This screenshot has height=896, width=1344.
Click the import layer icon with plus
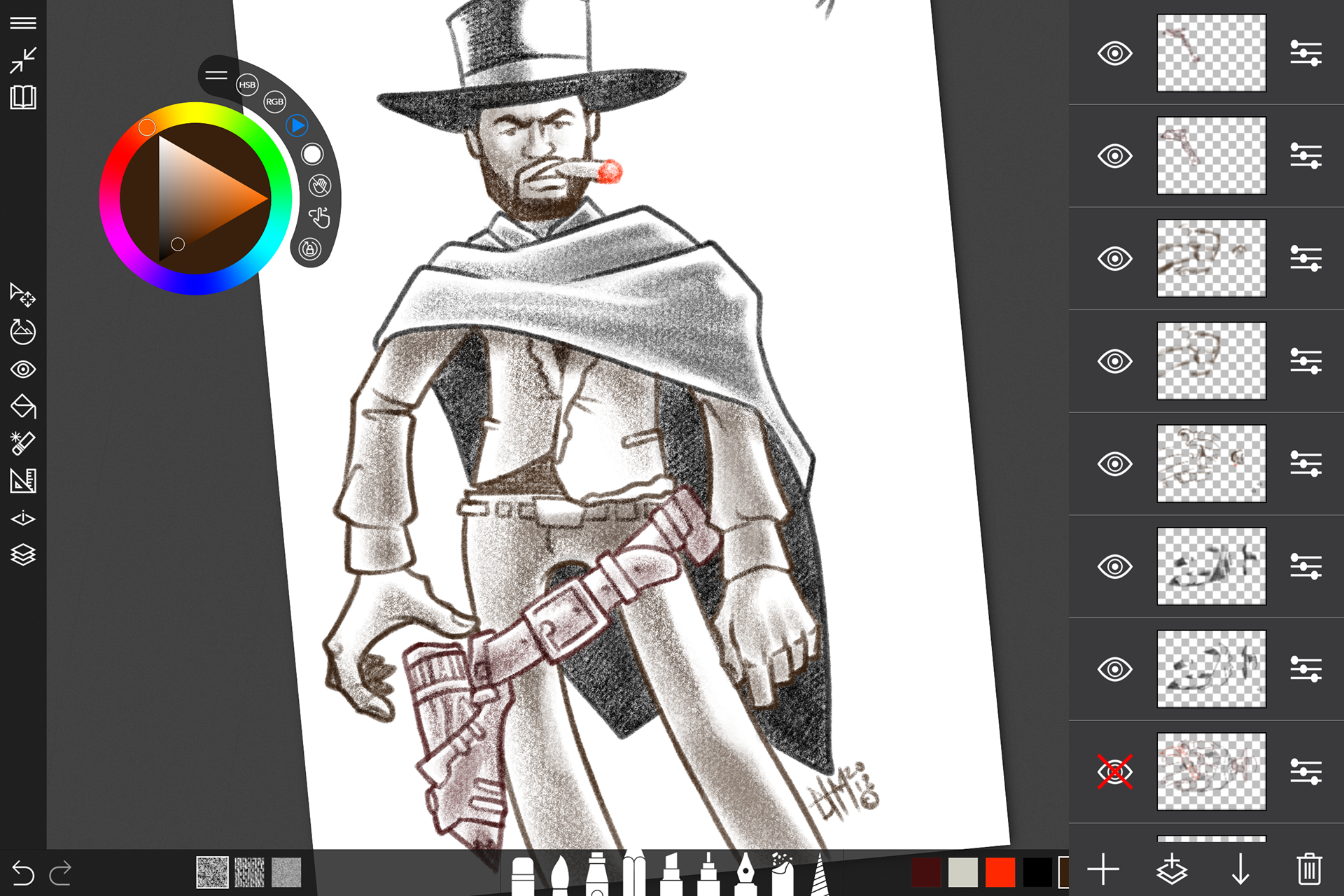[1172, 869]
